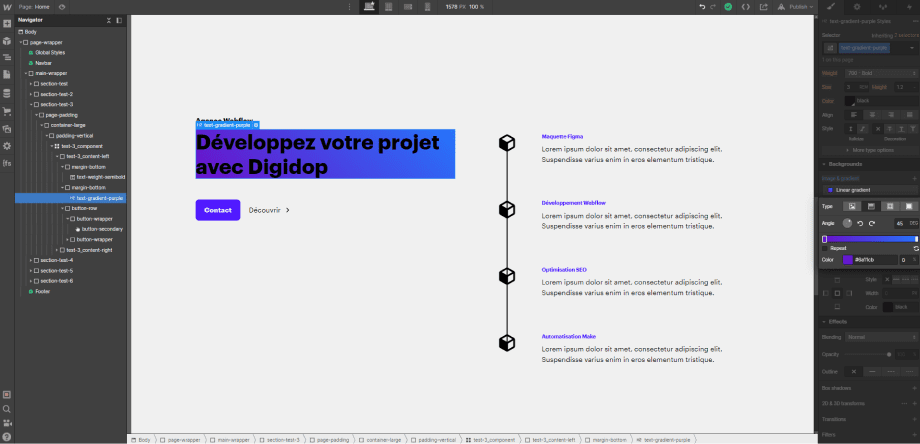Screen dimensions: 920x444
Task: Open the Add Elements panel
Action: (7, 24)
